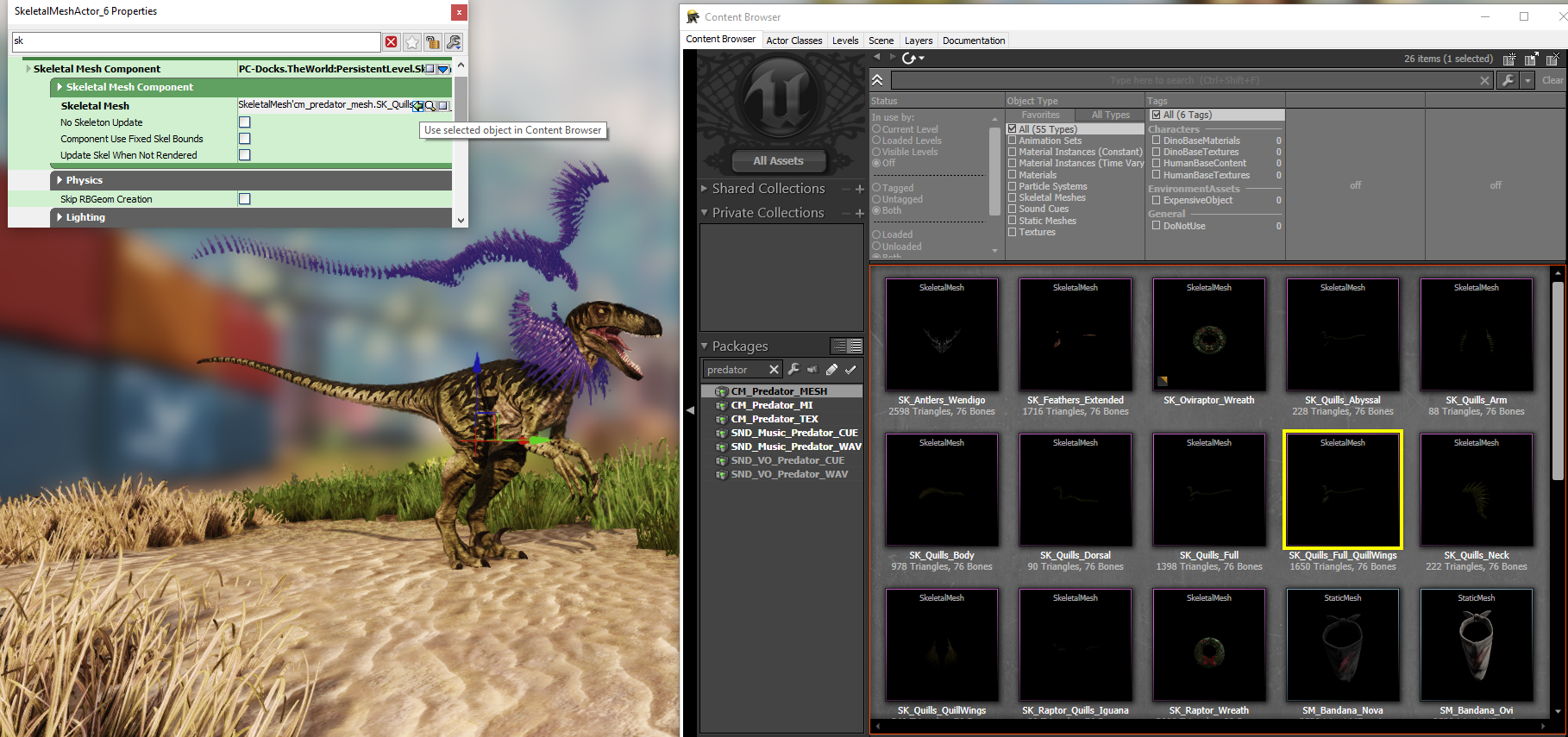Enable Skip RBGeom Creation checkbox
The height and width of the screenshot is (737, 1568).
tap(245, 199)
